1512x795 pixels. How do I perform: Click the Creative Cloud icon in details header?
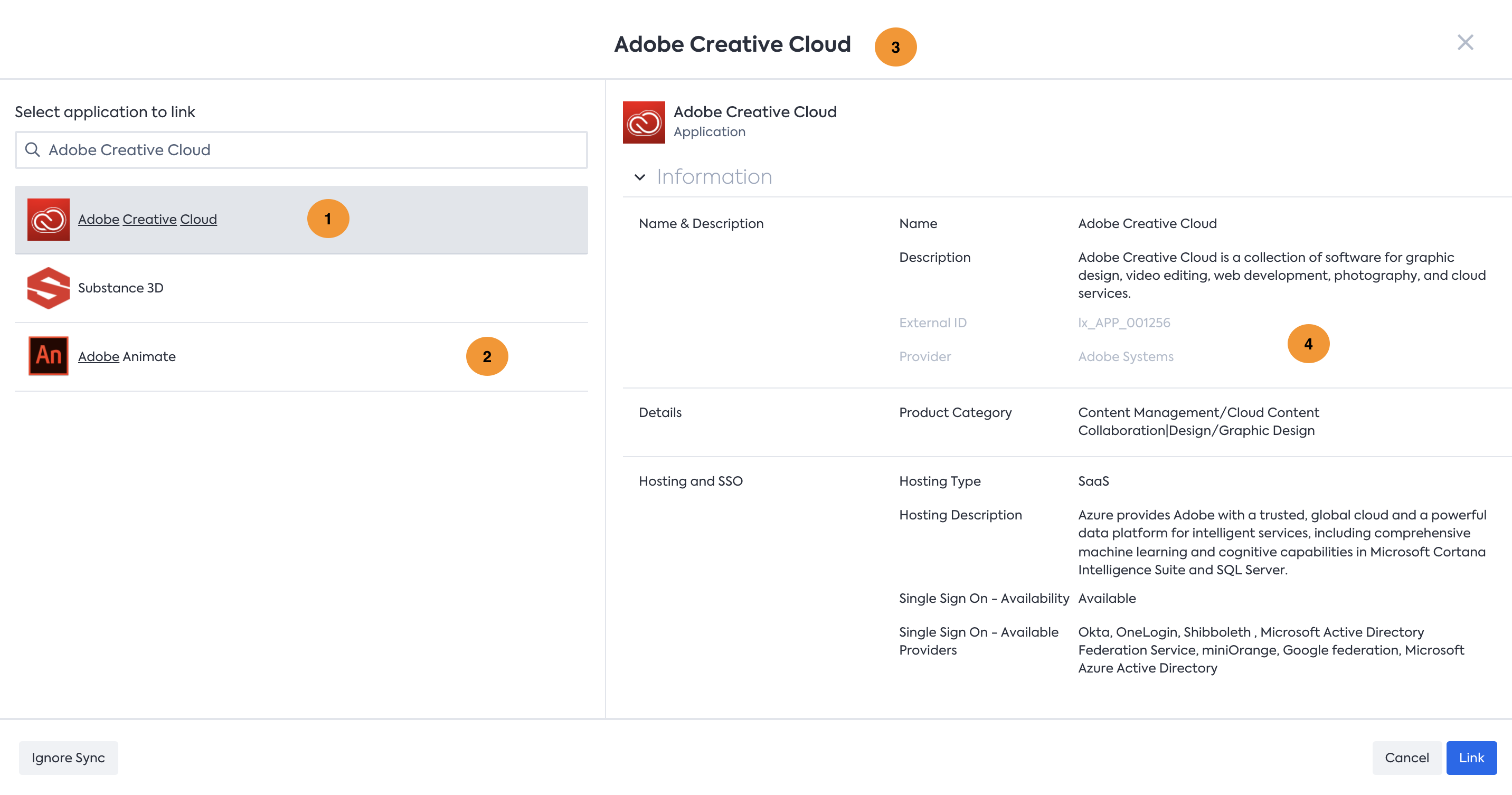pos(644,122)
